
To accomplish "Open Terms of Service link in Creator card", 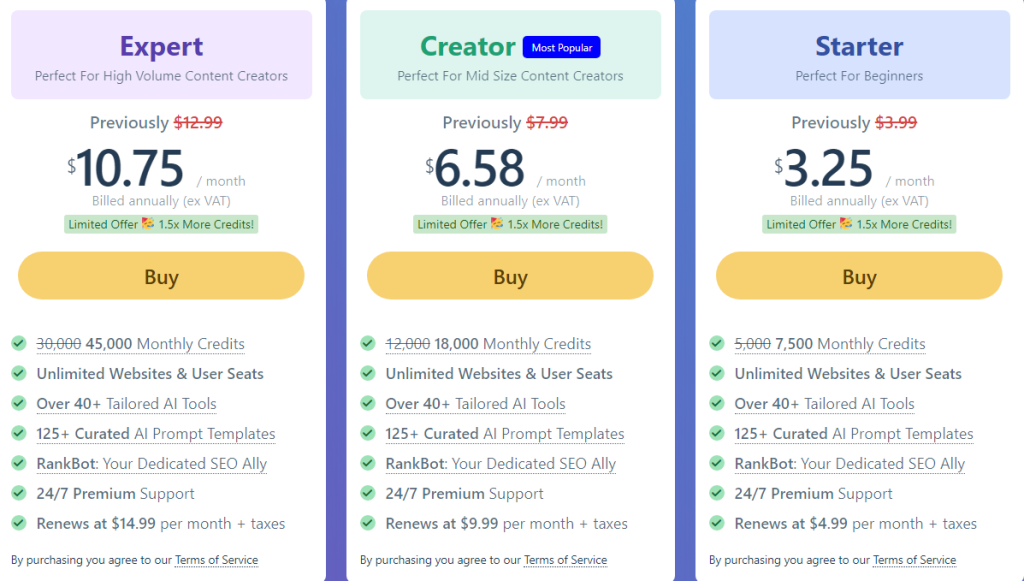I will [565, 560].
